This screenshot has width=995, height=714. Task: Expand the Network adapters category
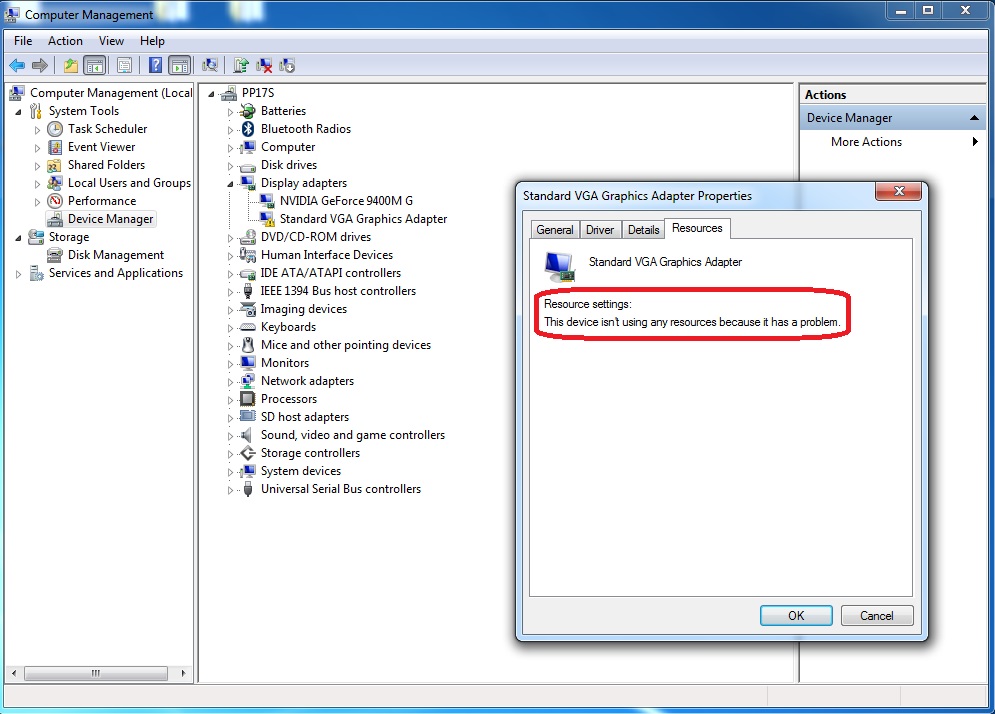[230, 381]
